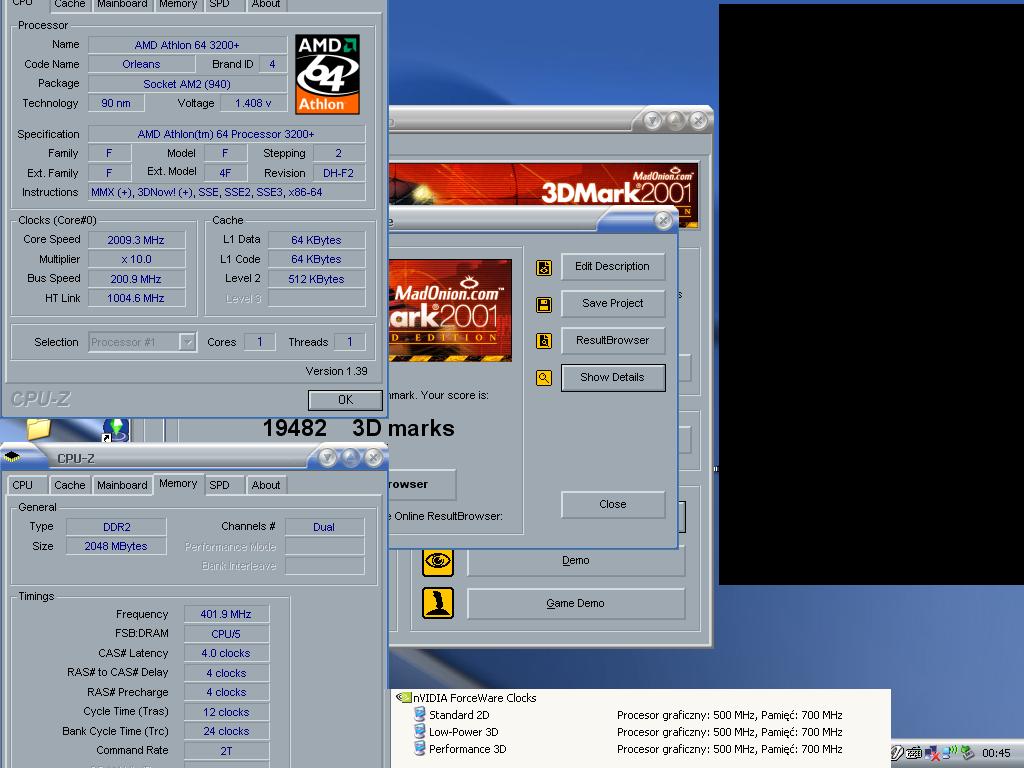This screenshot has width=1024, height=768.
Task: Click OK button in CPU-Z window
Action: tap(345, 400)
